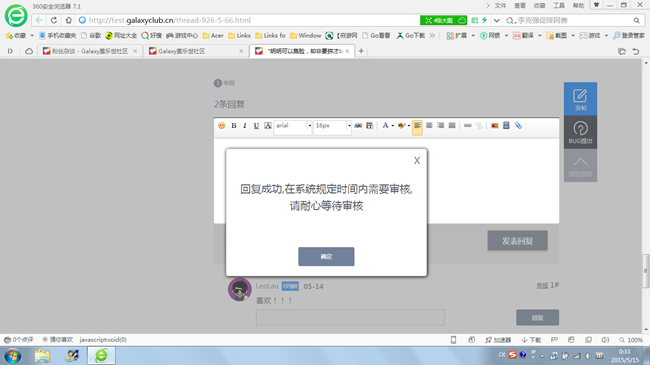Click LeoLau's avatar thumbnail
This screenshot has width=650, height=365.
[x=240, y=290]
